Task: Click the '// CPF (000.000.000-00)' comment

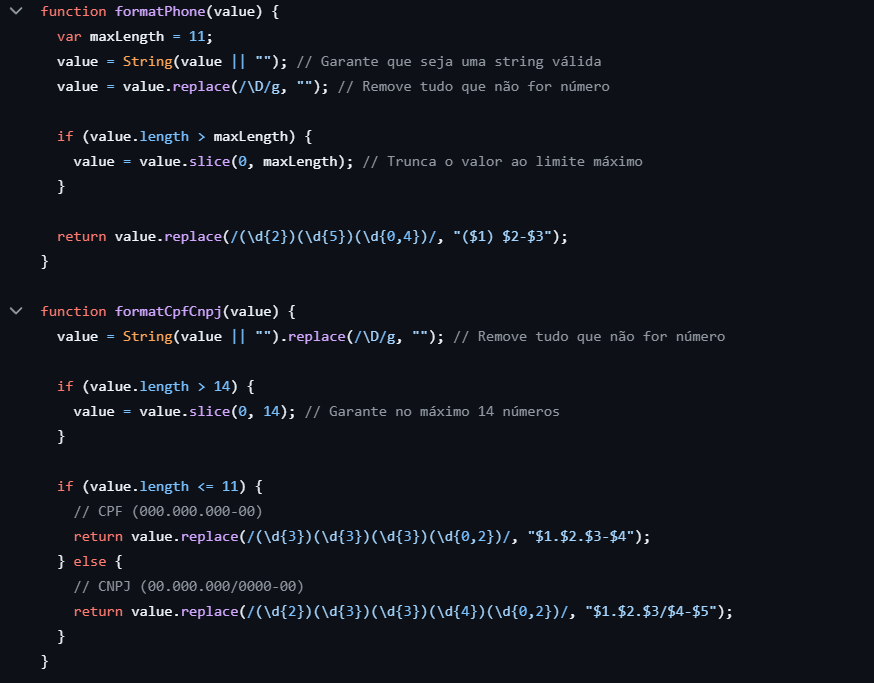Action: click(x=168, y=511)
